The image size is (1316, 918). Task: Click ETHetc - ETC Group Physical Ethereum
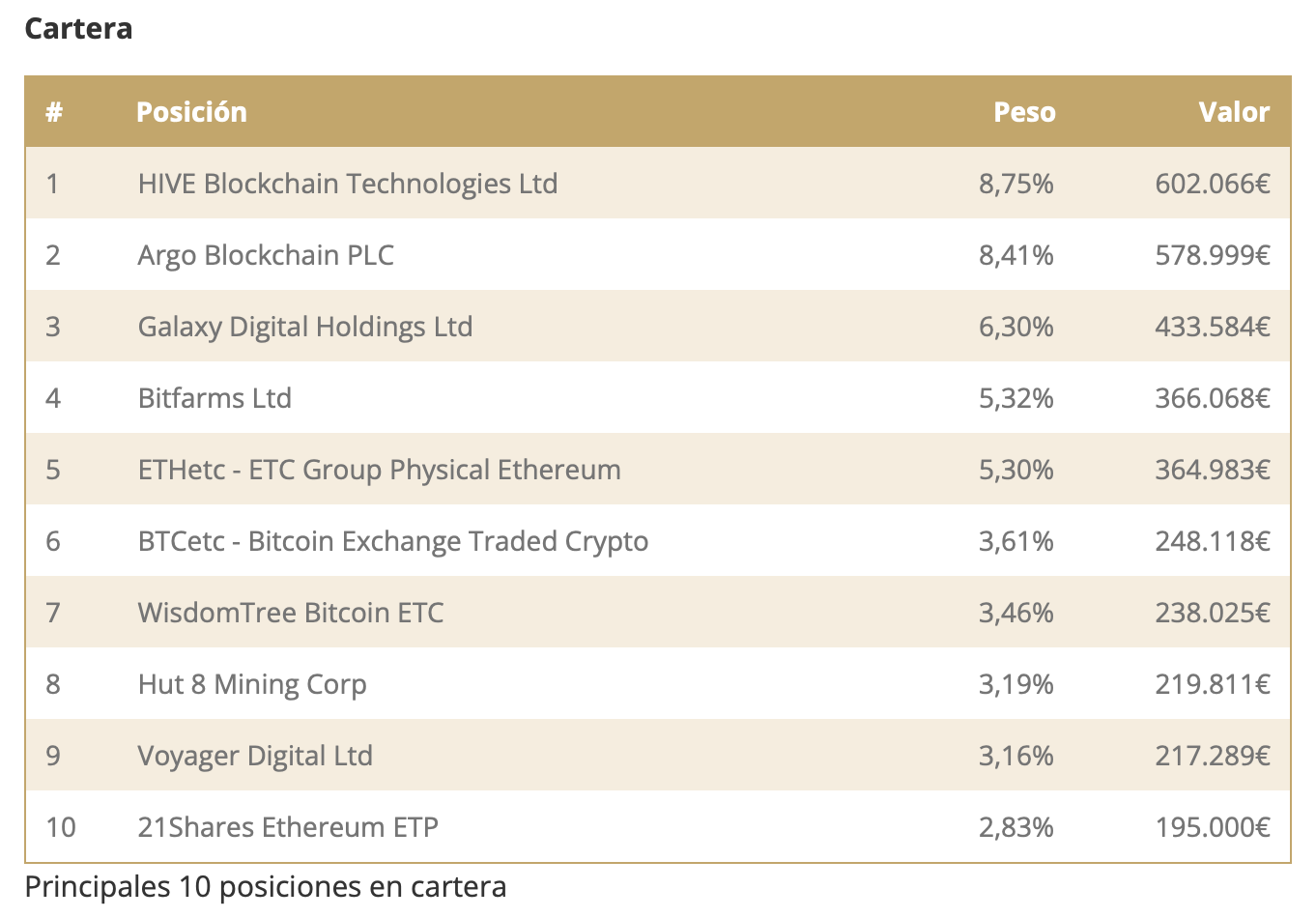[379, 470]
